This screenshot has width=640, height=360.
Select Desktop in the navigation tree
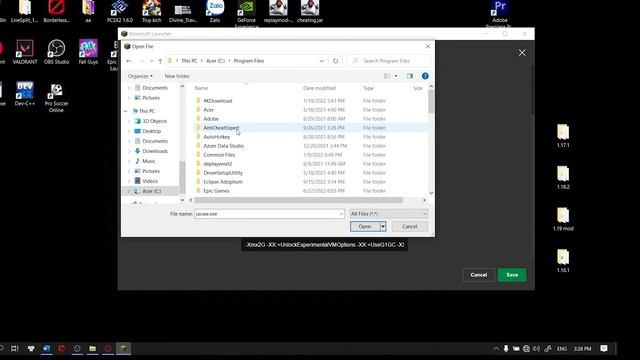click(x=148, y=131)
